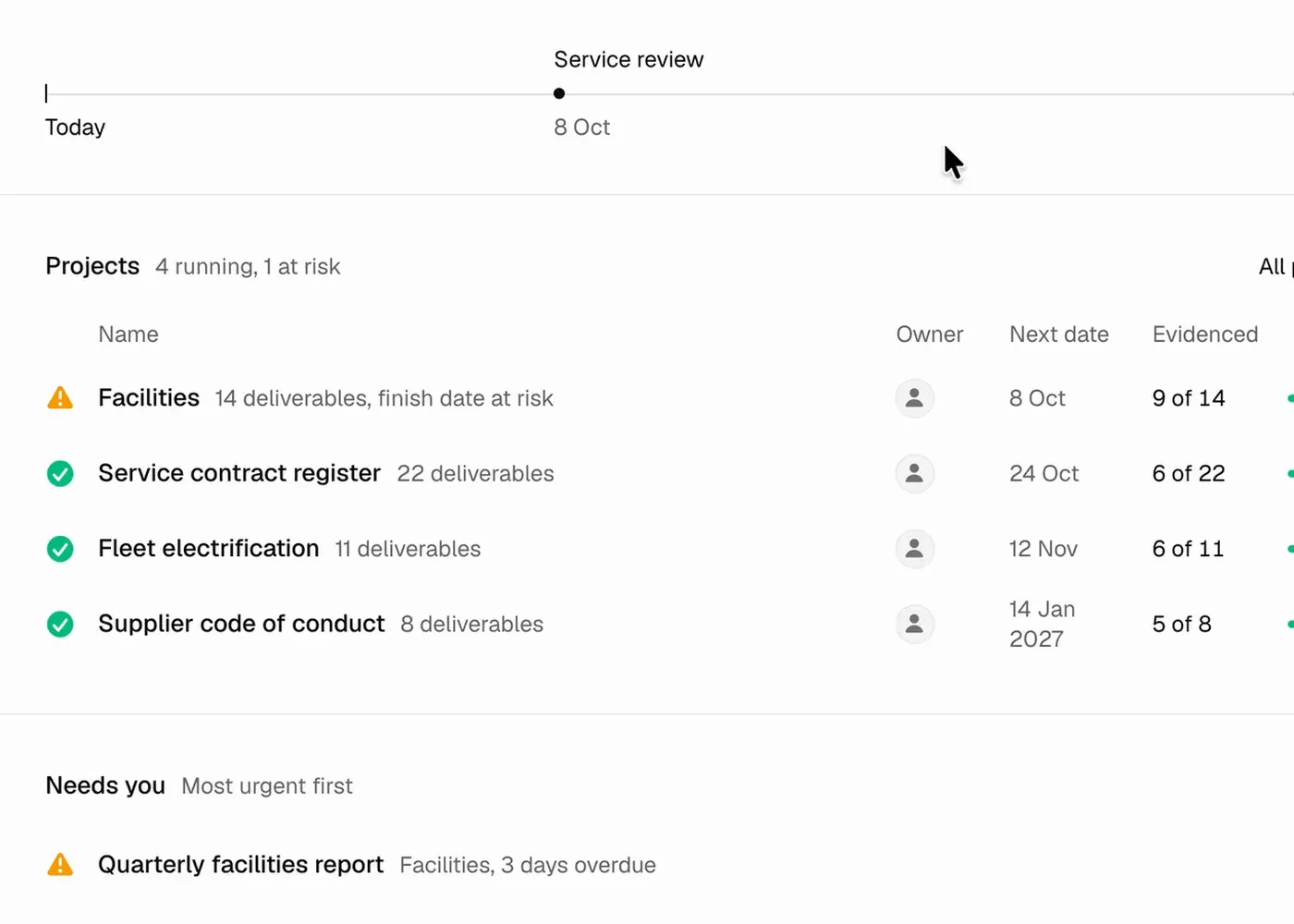The image size is (1294, 924).
Task: Open the Supplier code of conduct project
Action: click(x=241, y=624)
